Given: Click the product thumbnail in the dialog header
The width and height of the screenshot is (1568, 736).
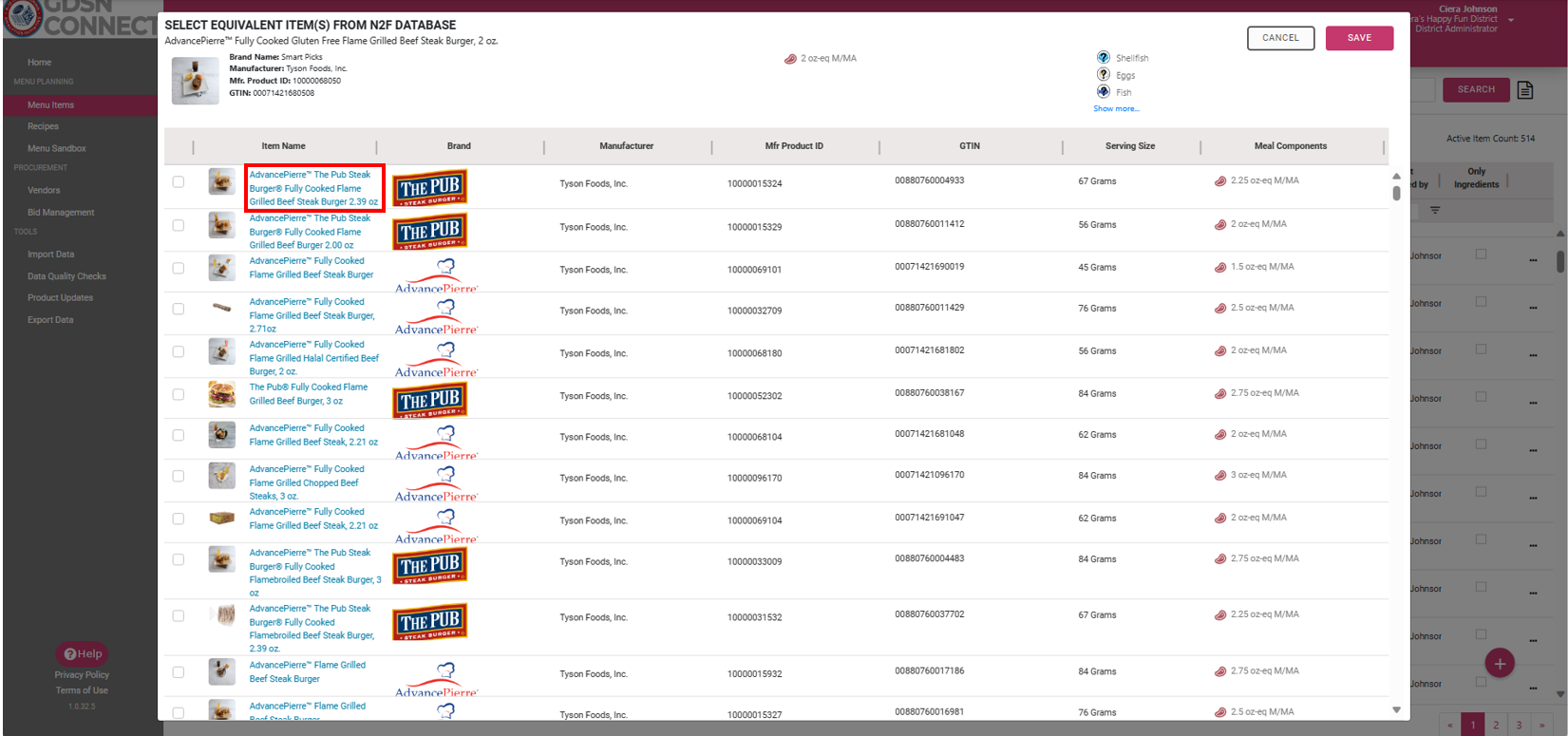Looking at the screenshot, I should coord(196,81).
